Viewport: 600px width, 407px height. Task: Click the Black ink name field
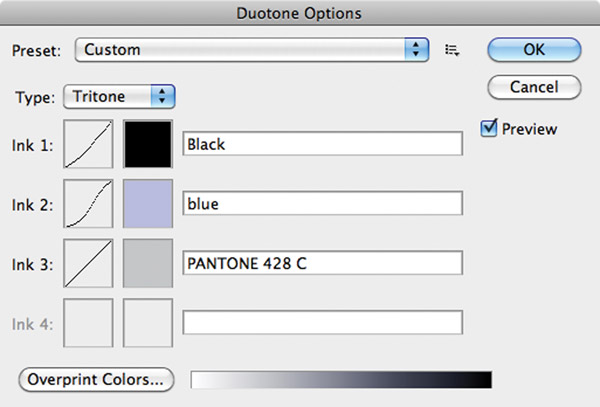click(322, 144)
